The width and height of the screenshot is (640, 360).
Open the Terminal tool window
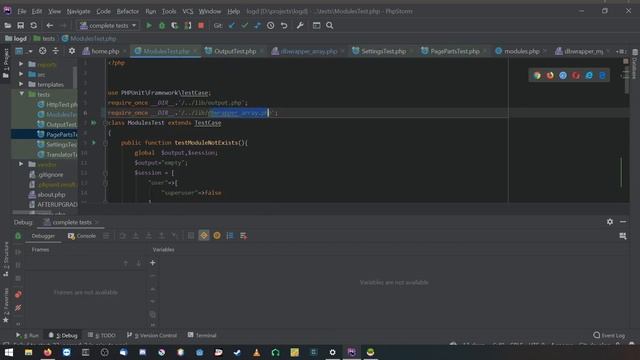tap(202, 335)
